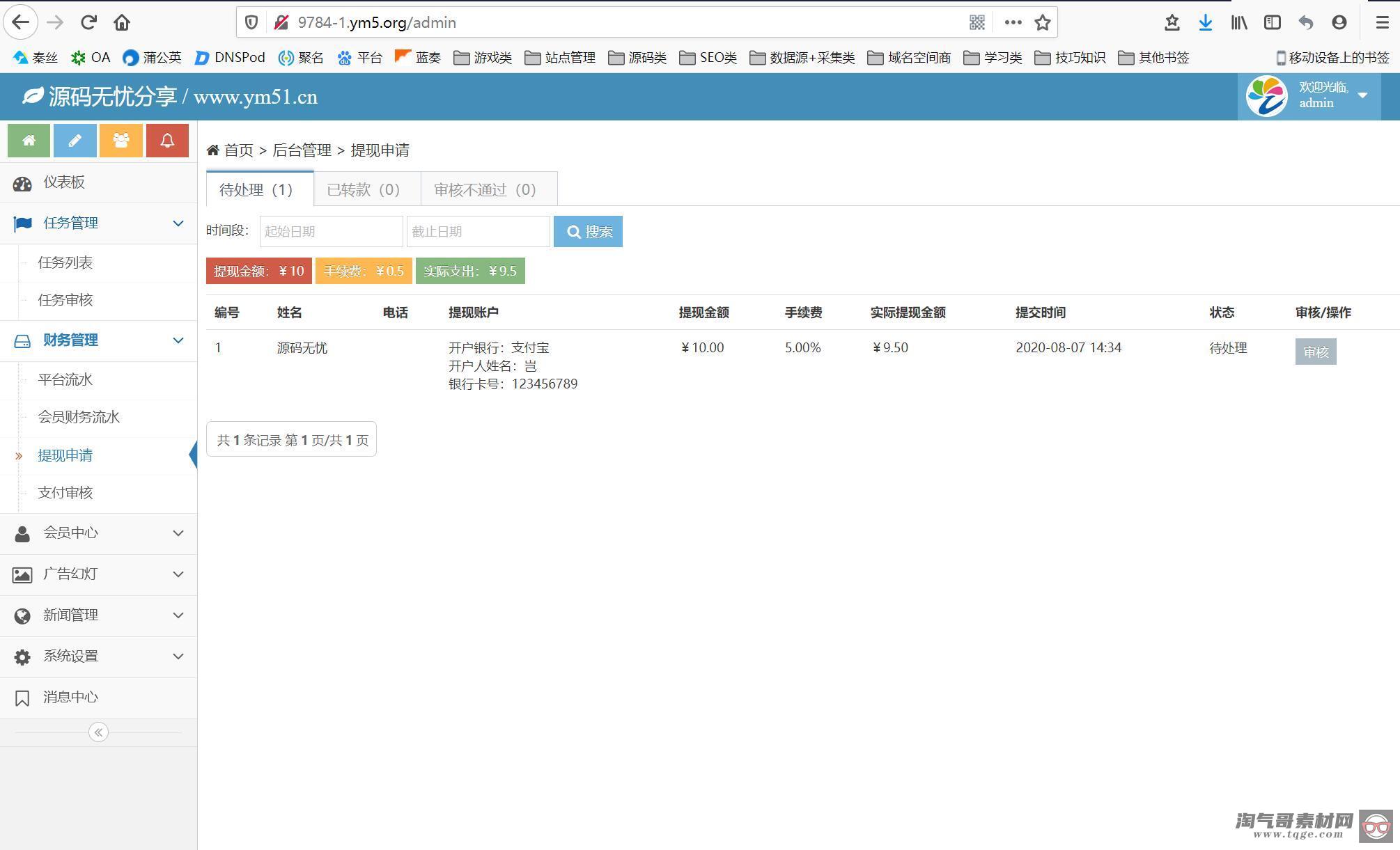Open the DNSPod bookmark
Image resolution: width=1400 pixels, height=850 pixels.
pos(230,58)
